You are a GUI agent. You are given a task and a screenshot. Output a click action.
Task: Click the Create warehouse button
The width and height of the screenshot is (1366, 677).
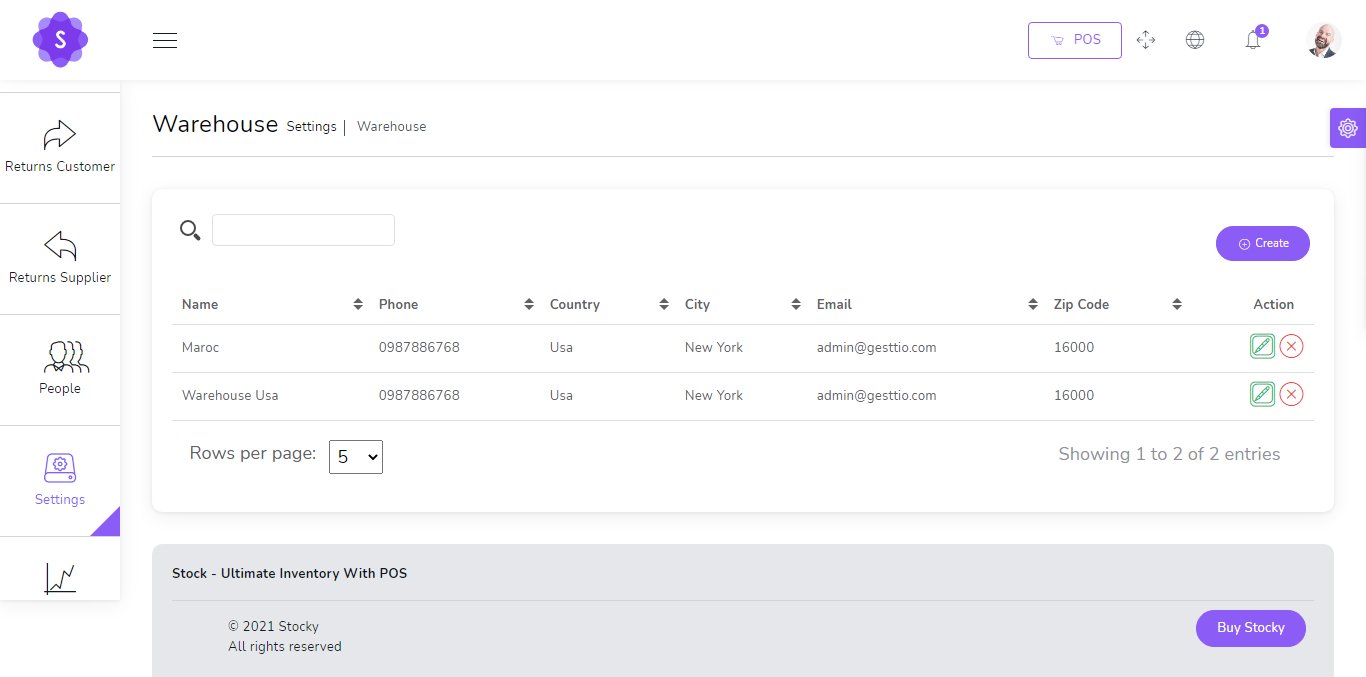[1262, 243]
